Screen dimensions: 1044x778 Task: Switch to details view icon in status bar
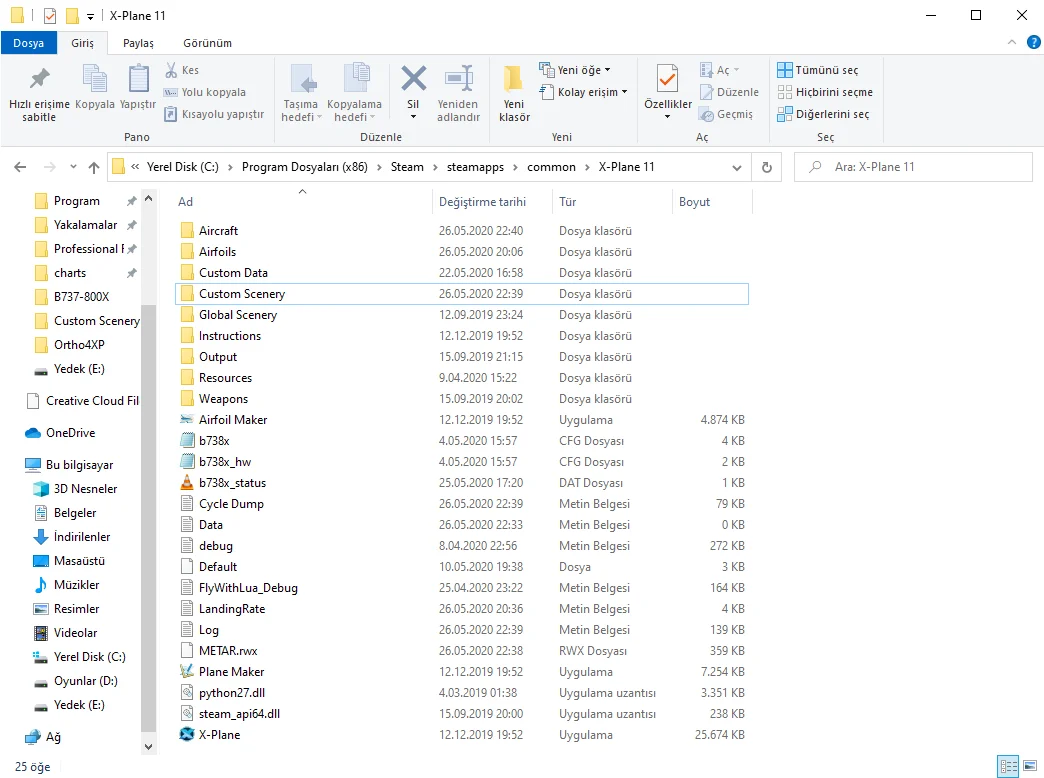pos(1008,766)
